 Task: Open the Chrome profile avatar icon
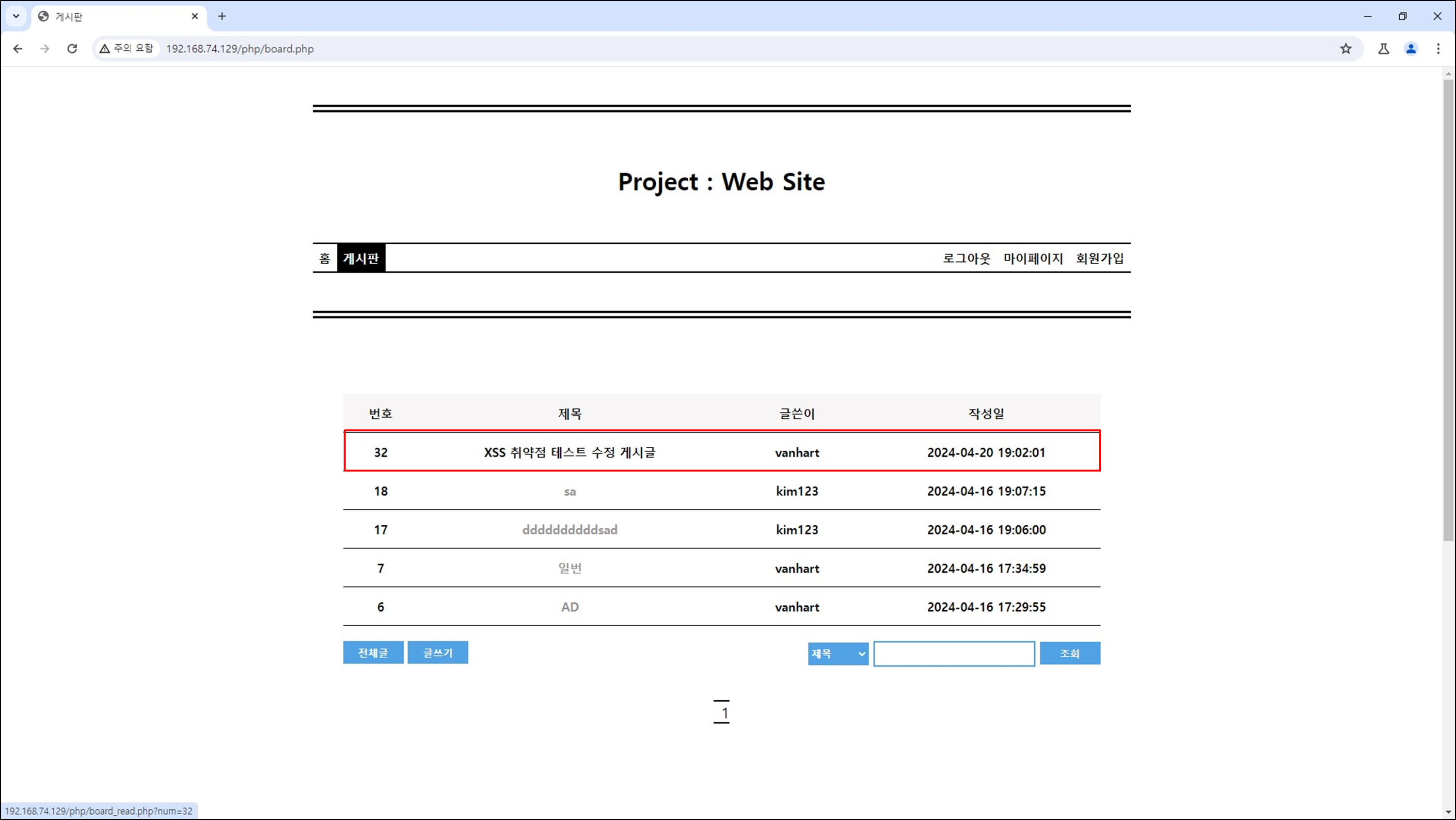(x=1411, y=48)
